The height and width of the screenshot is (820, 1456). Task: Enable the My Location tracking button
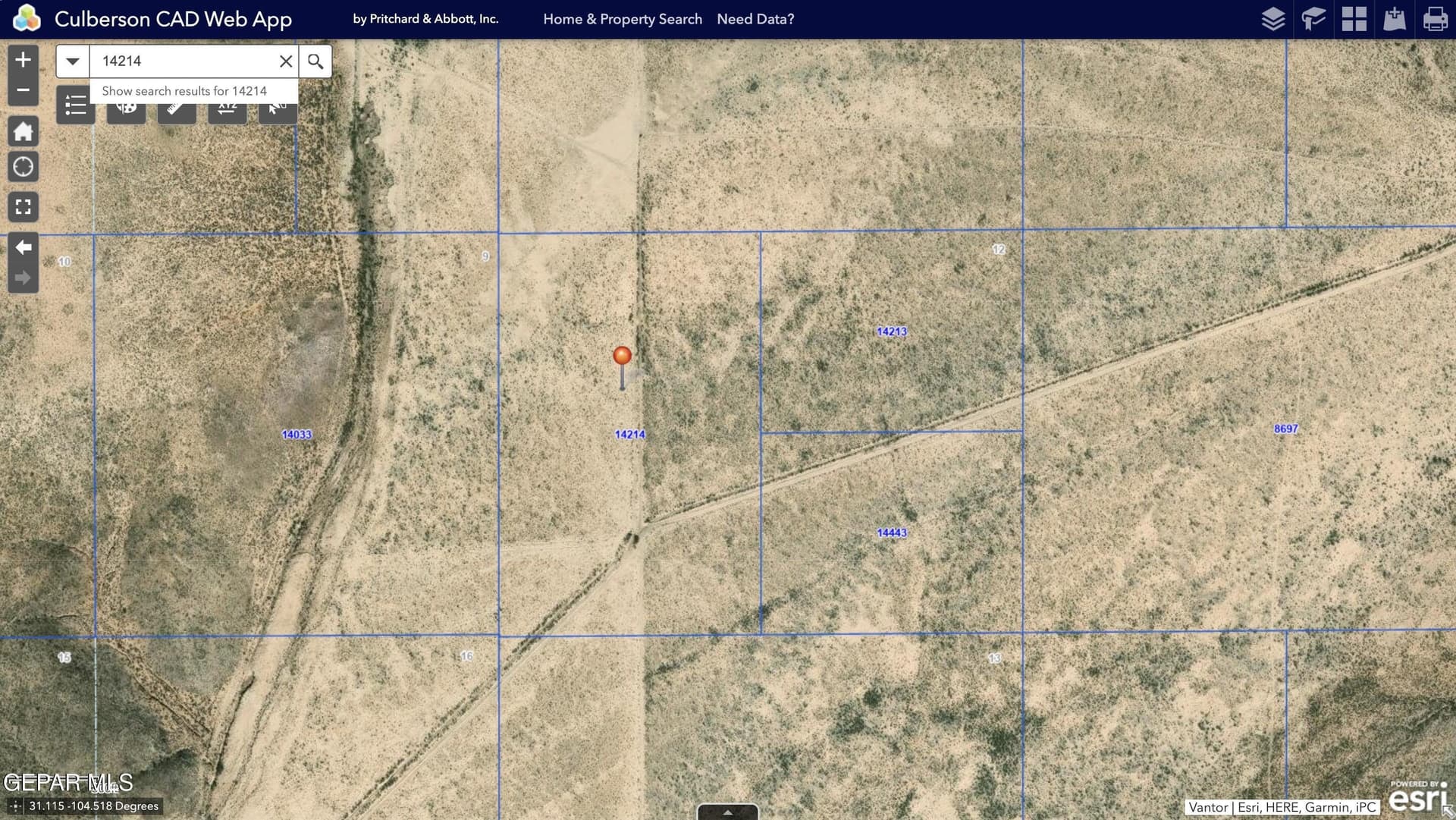[x=23, y=166]
